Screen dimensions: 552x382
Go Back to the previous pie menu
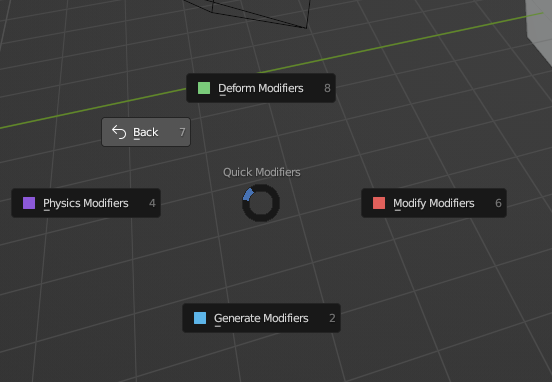146,132
